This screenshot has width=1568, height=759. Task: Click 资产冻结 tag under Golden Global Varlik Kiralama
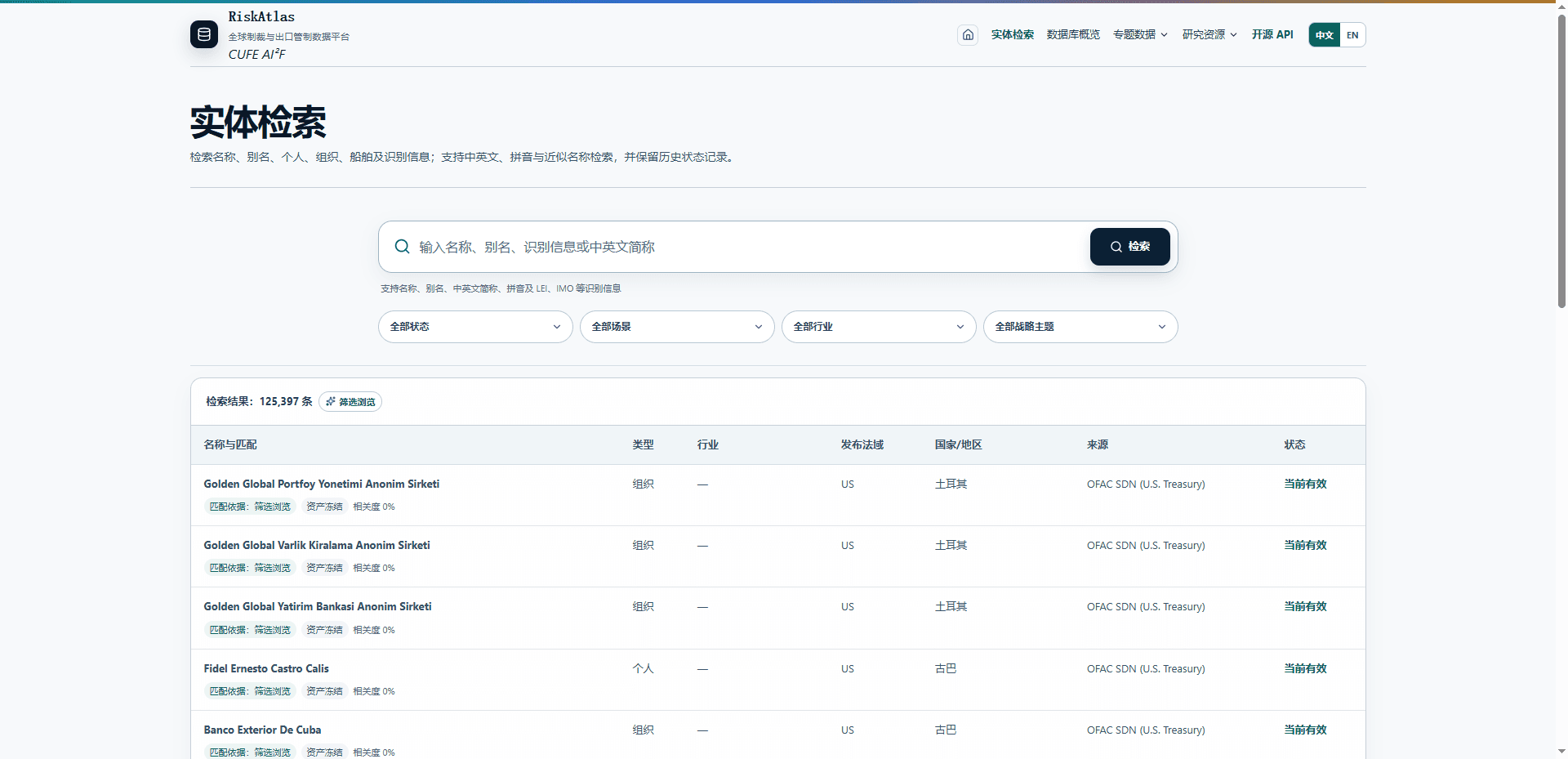324,568
